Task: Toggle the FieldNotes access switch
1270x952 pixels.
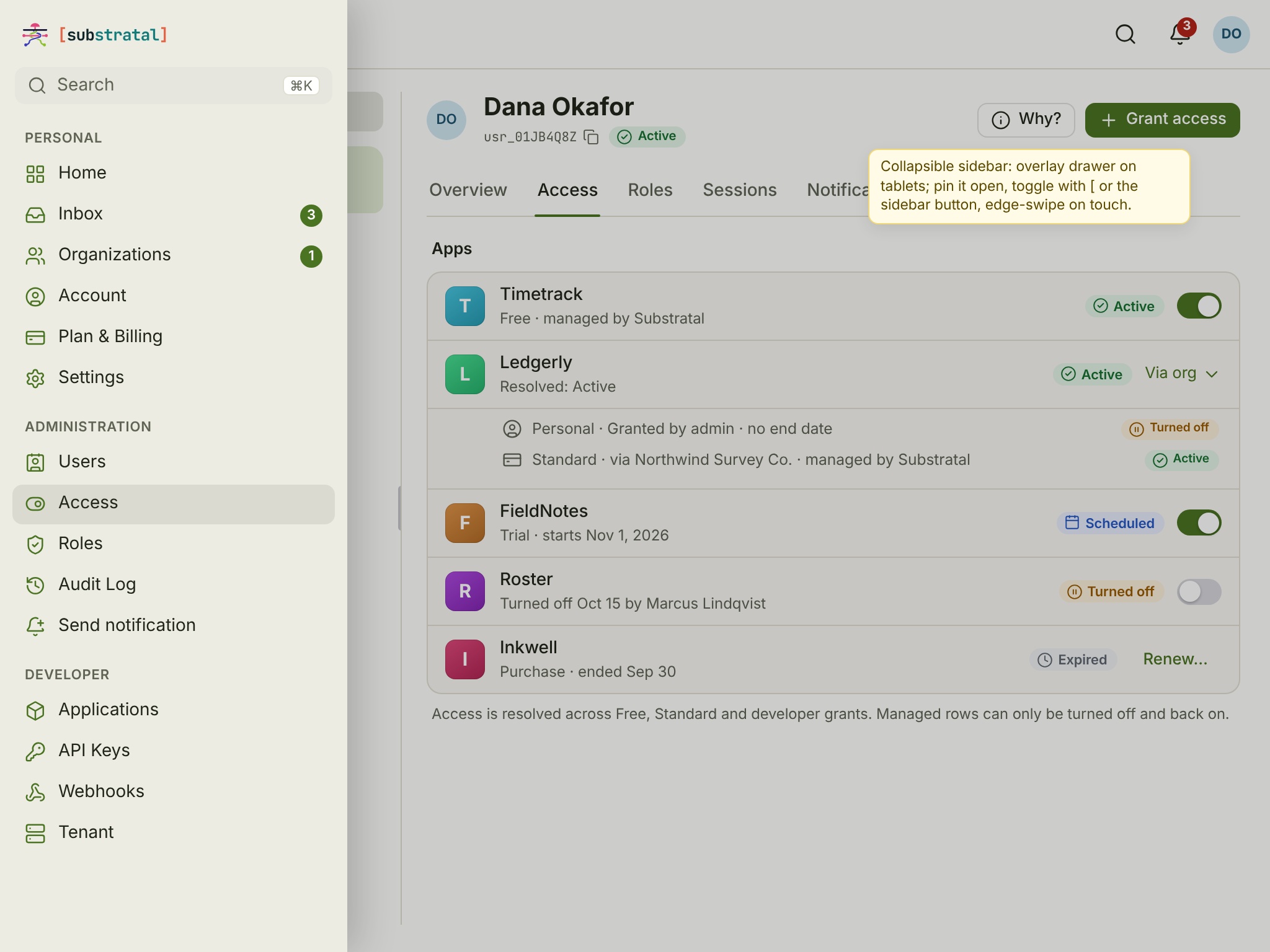Action: click(x=1199, y=523)
